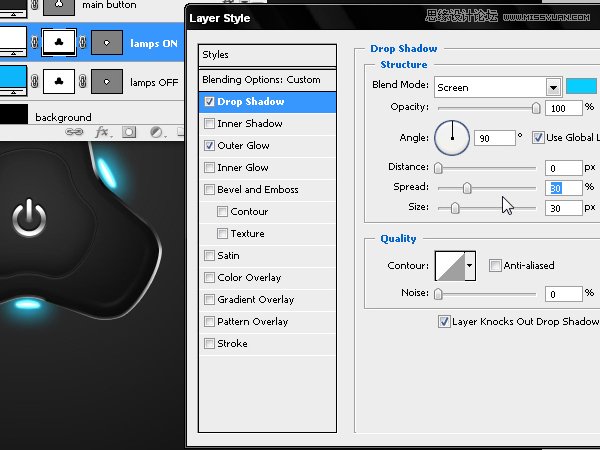Click link layers icon in Layers panel
Image resolution: width=600 pixels, height=450 pixels.
point(74,132)
